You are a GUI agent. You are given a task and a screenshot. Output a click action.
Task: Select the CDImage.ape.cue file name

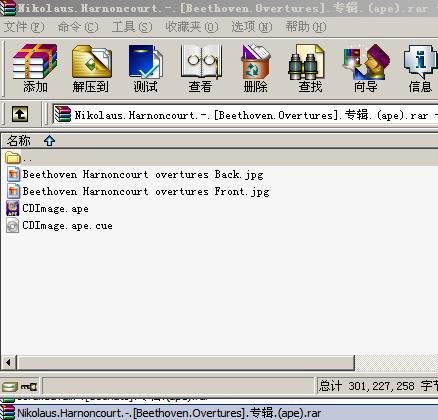pos(67,226)
